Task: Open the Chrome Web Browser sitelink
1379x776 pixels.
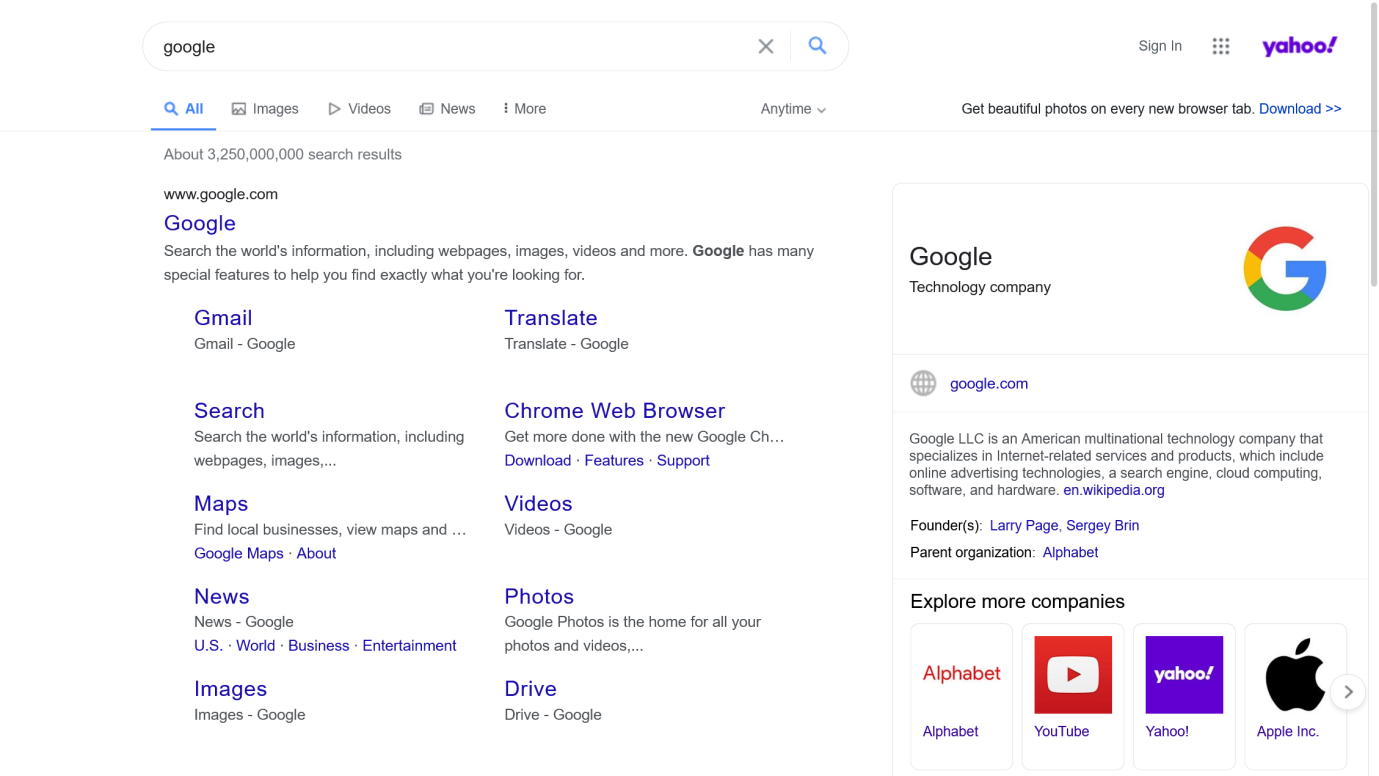Action: tap(615, 411)
